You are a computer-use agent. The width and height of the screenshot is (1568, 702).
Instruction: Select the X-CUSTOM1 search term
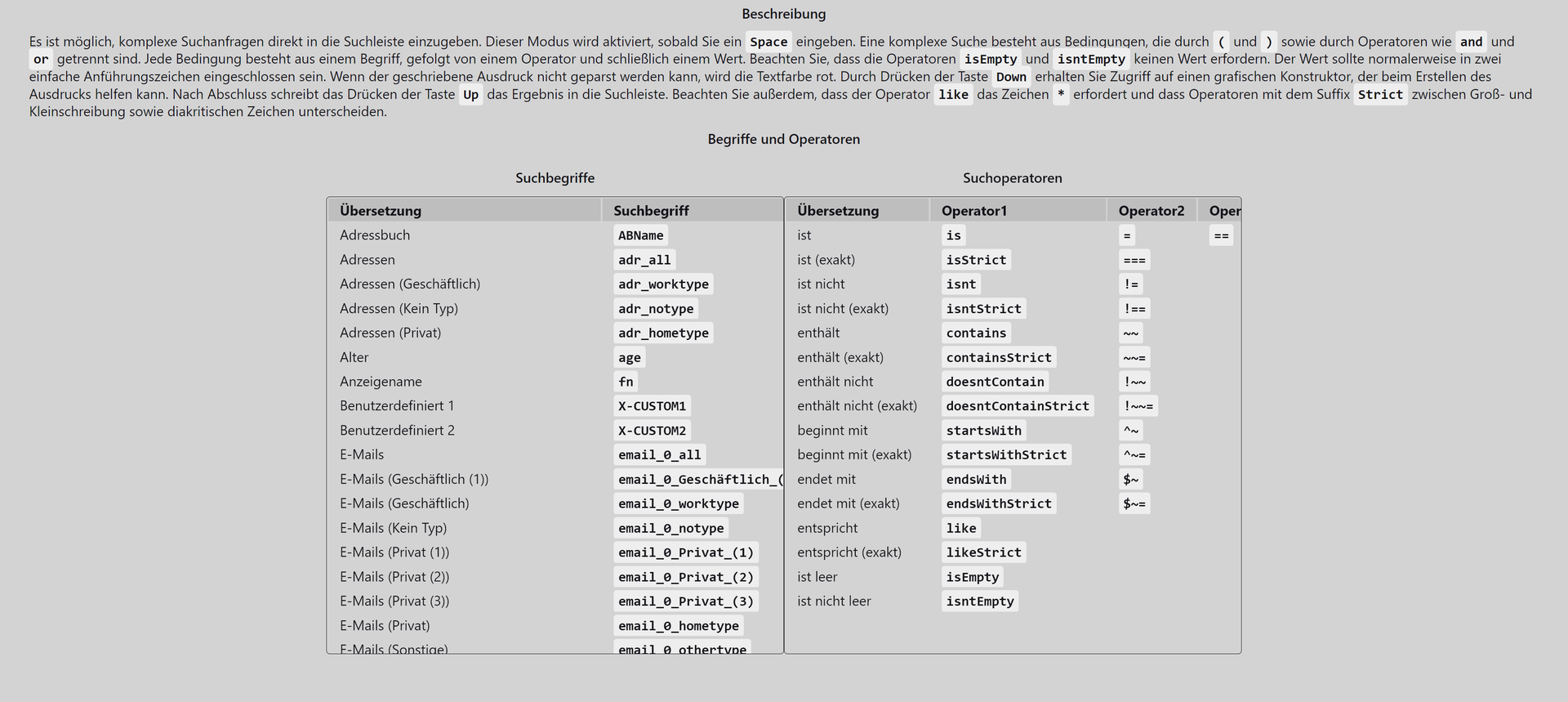pyautogui.click(x=652, y=406)
